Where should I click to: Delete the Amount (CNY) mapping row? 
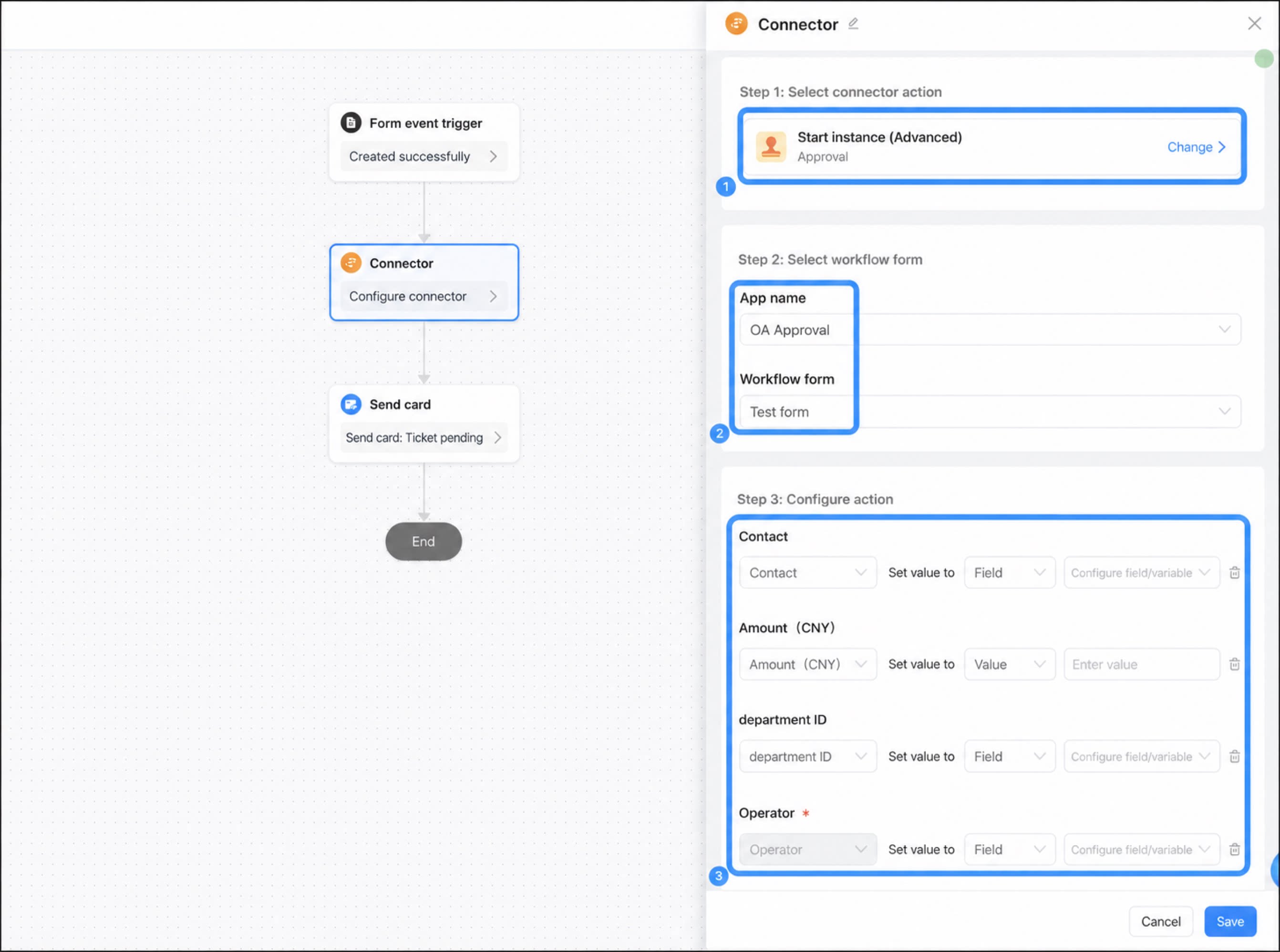(x=1235, y=664)
